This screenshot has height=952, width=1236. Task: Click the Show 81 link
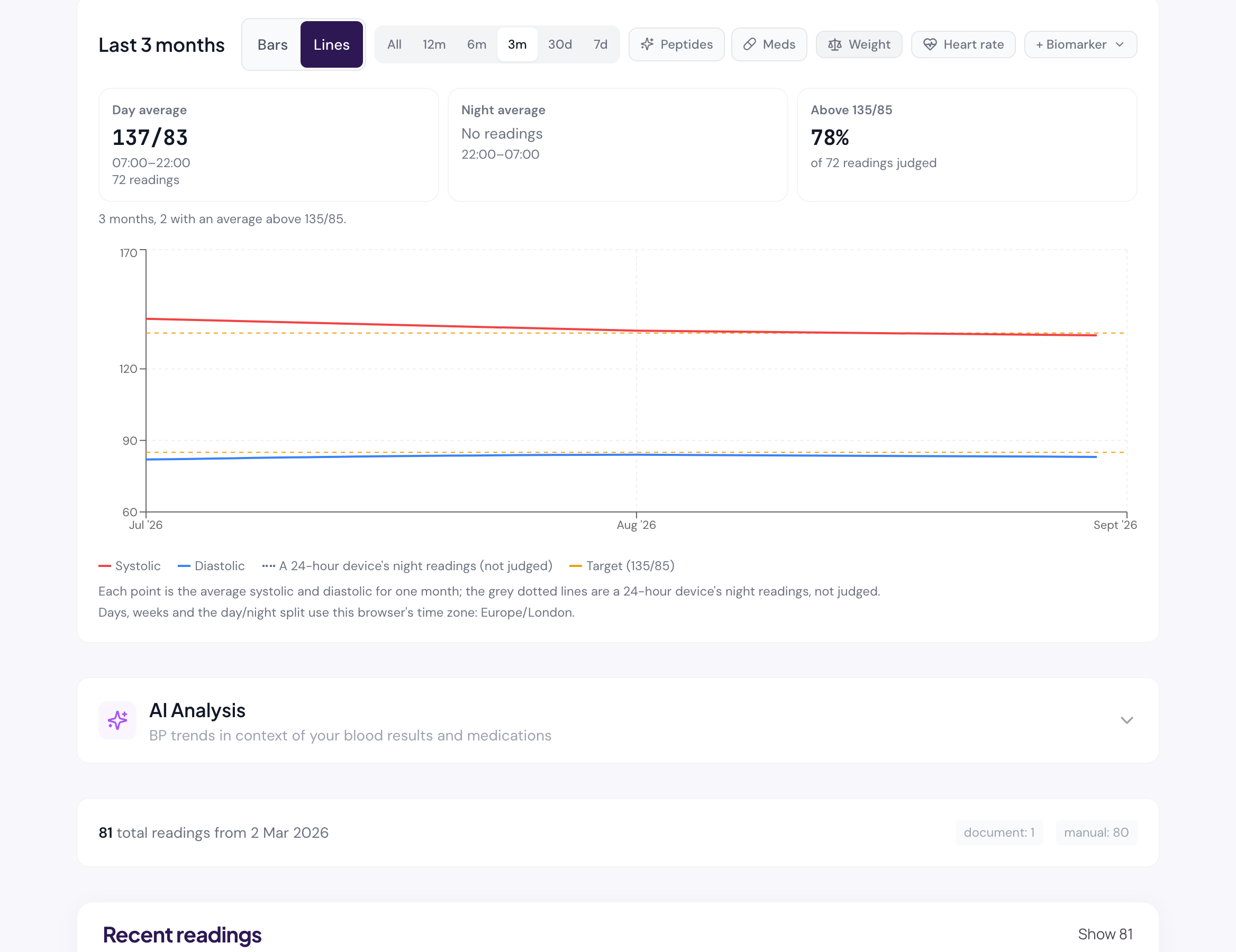[x=1105, y=934]
